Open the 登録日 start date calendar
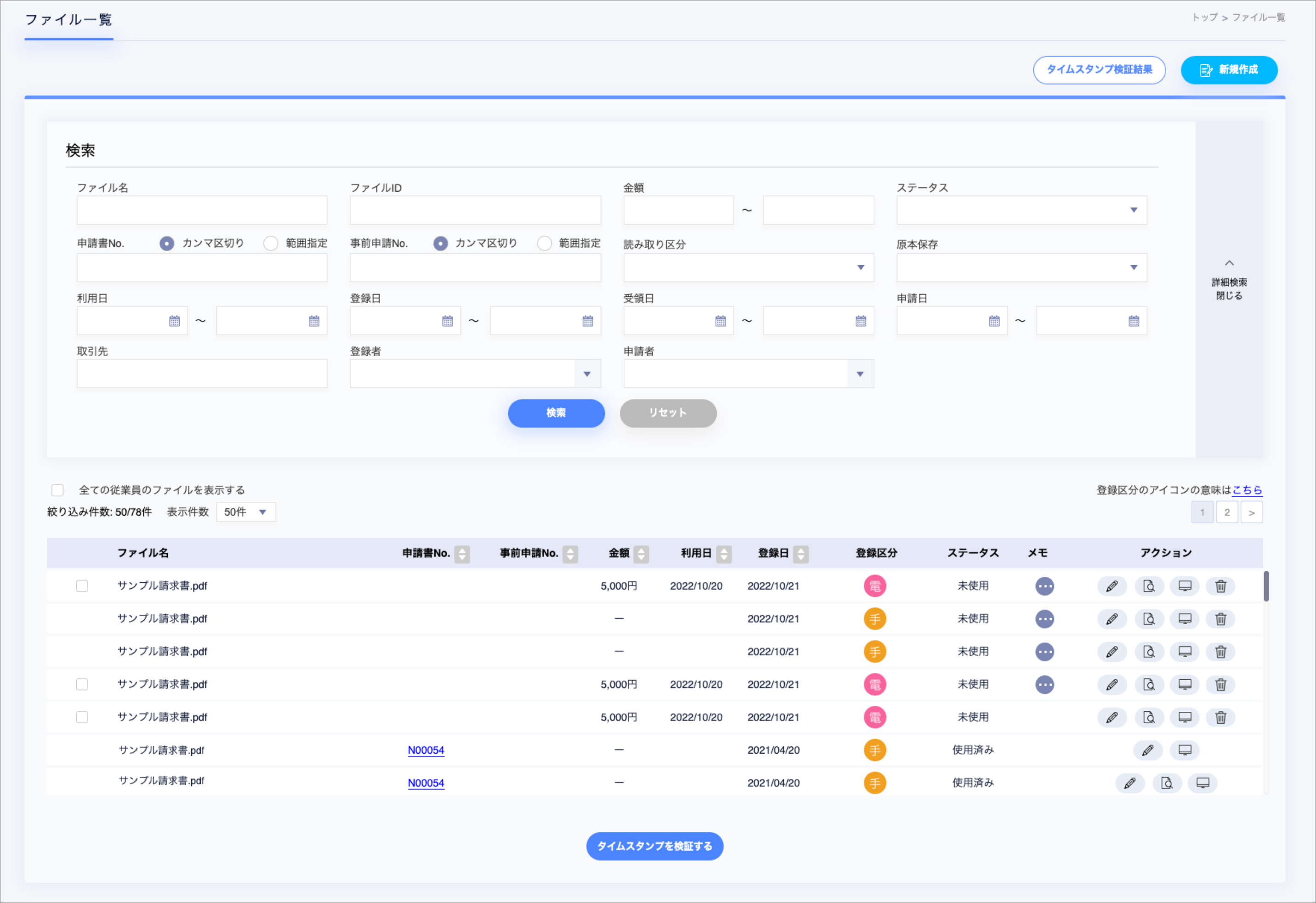 tap(448, 321)
